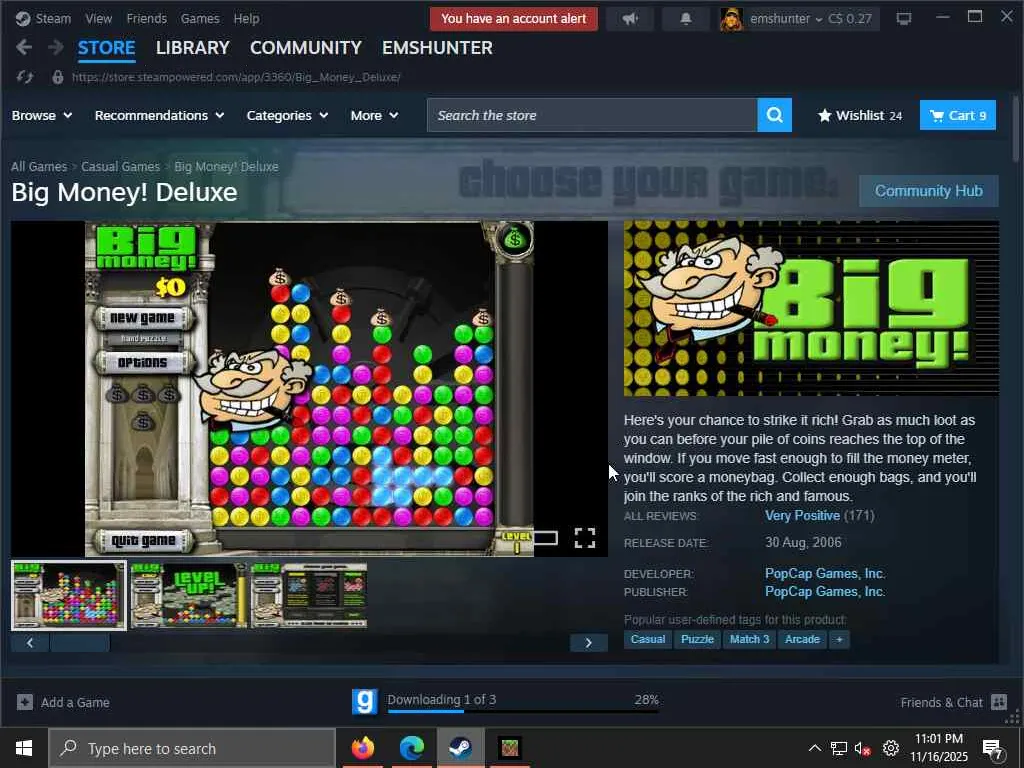The height and width of the screenshot is (768, 1024).
Task: Open PopCap Games developer link
Action: [825, 573]
